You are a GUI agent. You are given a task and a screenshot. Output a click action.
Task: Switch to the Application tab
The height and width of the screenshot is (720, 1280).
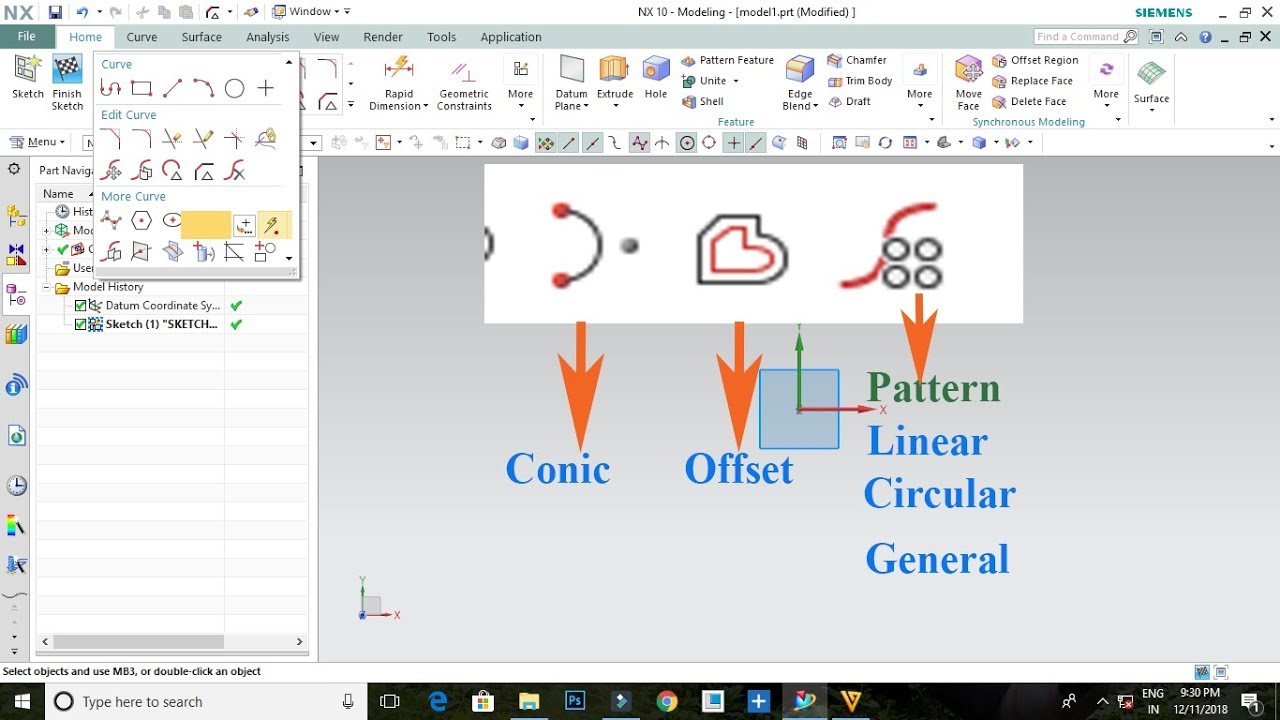[511, 37]
